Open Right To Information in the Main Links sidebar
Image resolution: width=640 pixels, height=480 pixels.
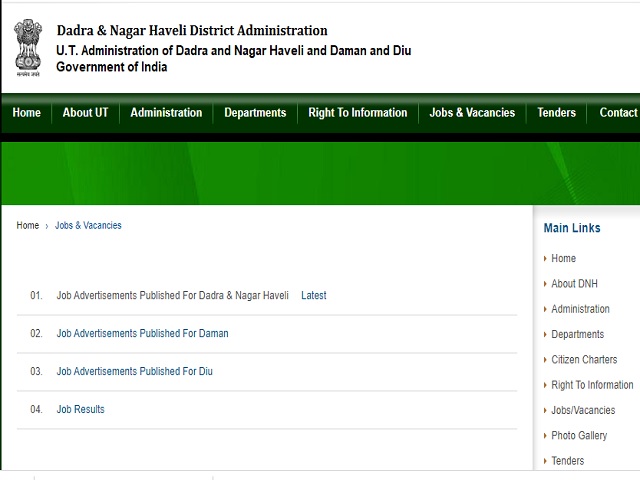tap(592, 385)
